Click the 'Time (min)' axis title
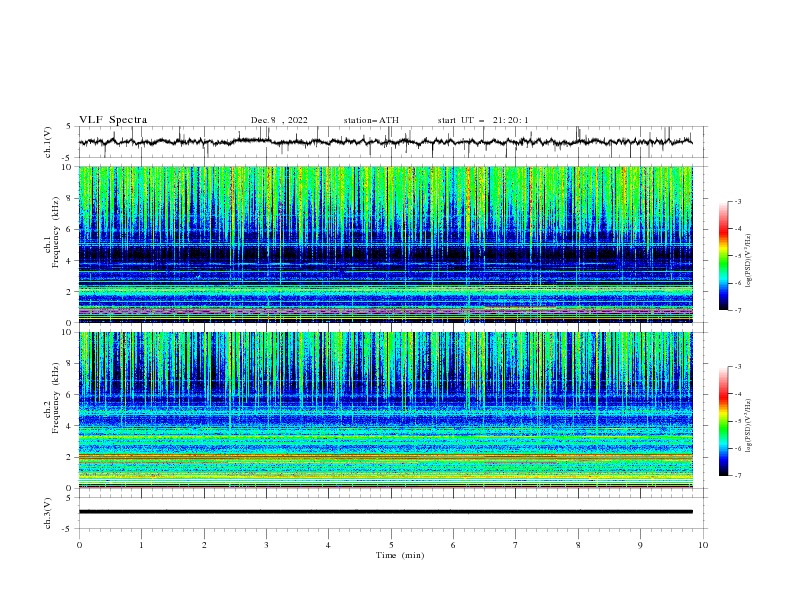This screenshot has height=612, width=792. (400, 555)
